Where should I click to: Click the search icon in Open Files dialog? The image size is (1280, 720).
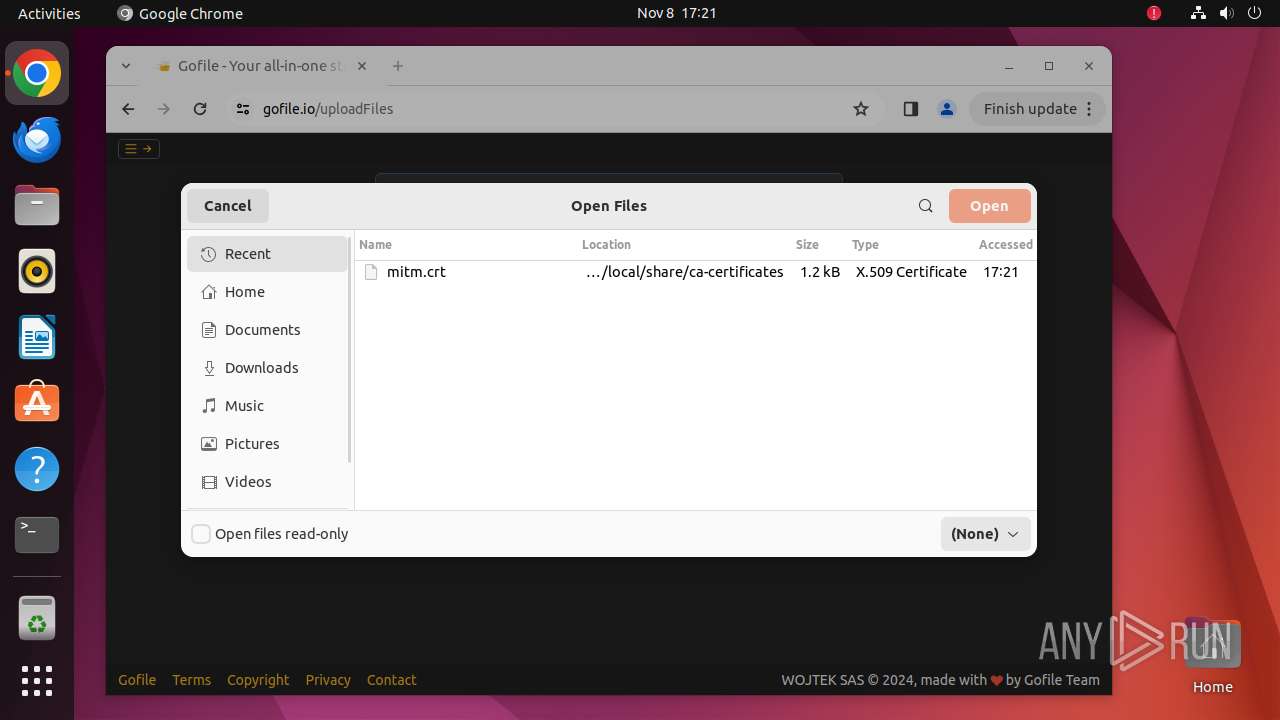pos(925,206)
